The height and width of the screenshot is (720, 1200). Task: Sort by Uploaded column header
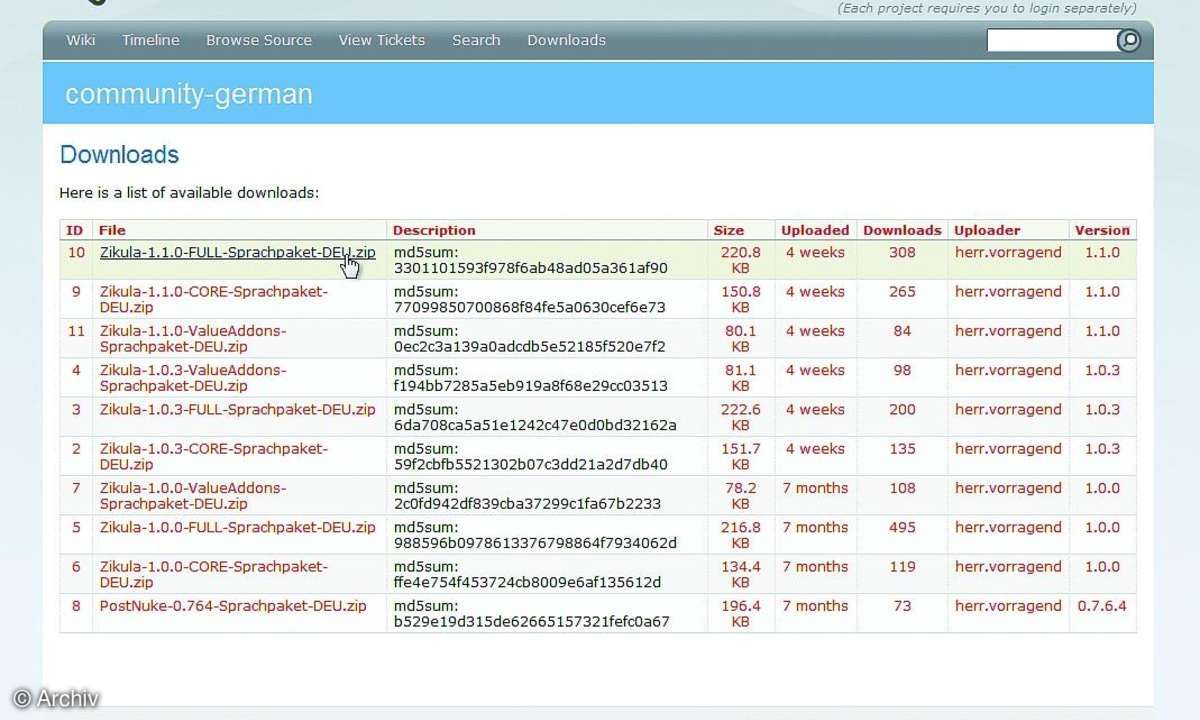pos(815,230)
